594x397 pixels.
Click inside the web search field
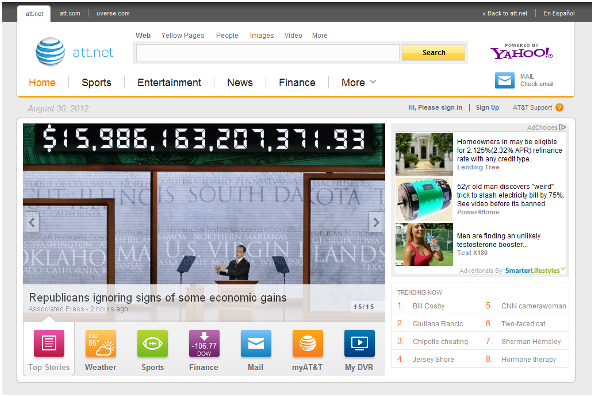(x=267, y=53)
